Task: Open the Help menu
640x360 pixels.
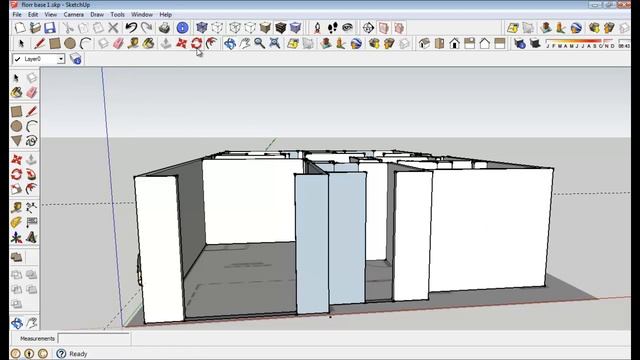Action: [x=165, y=14]
